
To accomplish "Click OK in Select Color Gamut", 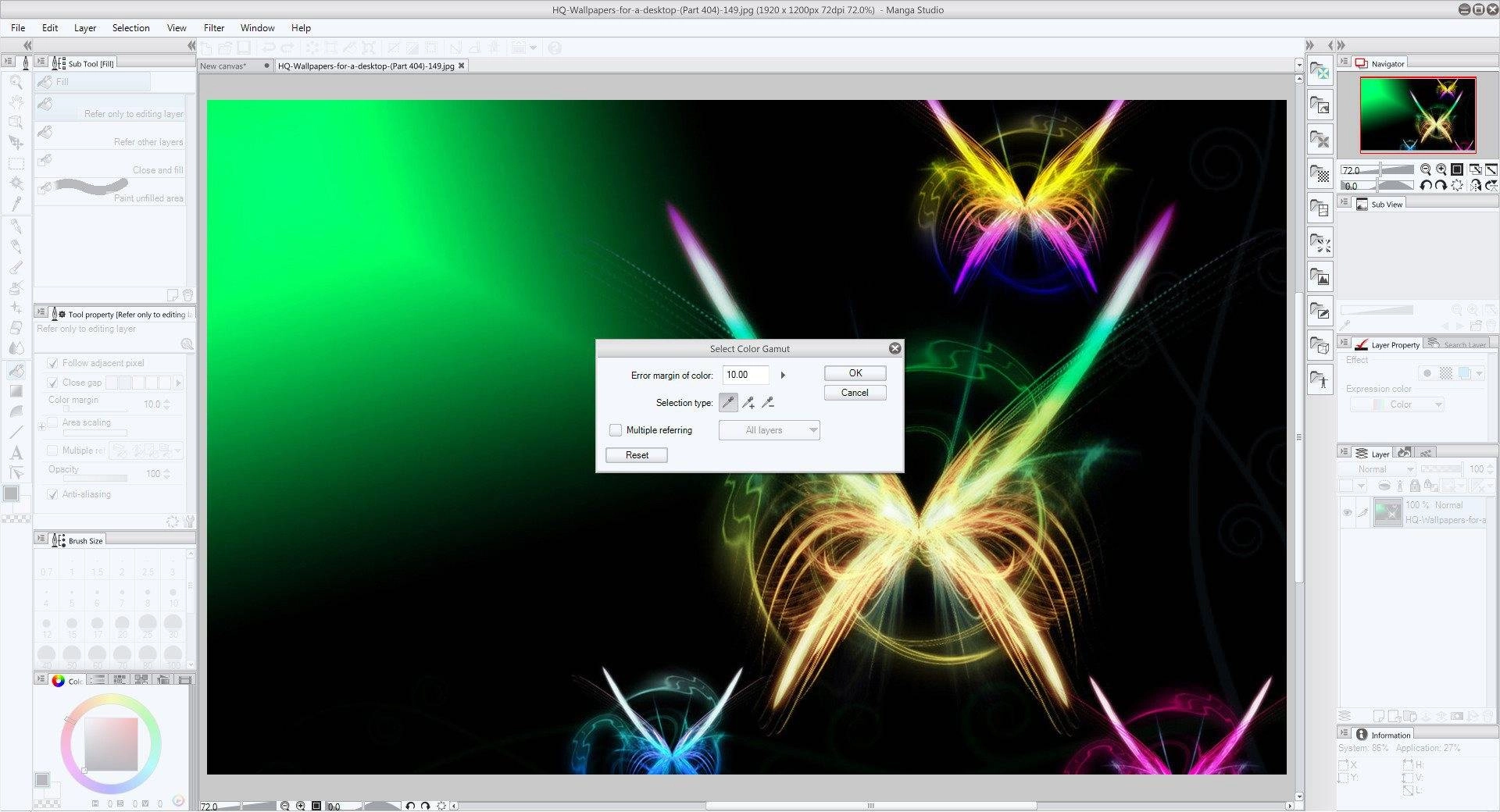I will (855, 373).
